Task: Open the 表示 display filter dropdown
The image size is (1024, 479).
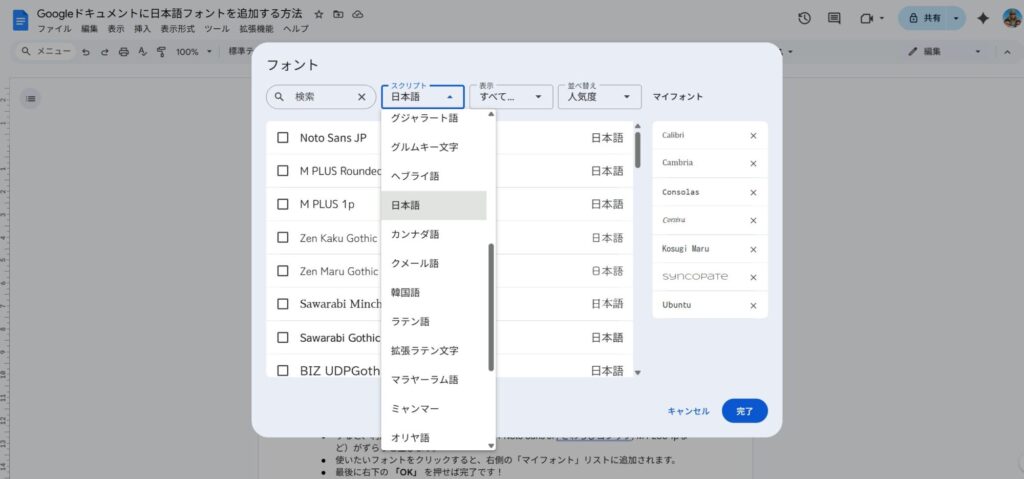Action: pyautogui.click(x=510, y=97)
